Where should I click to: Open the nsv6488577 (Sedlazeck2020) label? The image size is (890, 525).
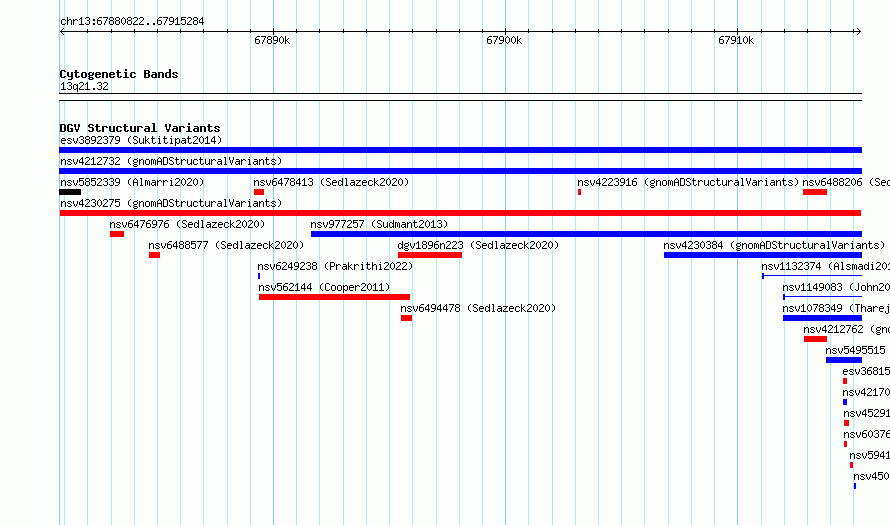[226, 245]
